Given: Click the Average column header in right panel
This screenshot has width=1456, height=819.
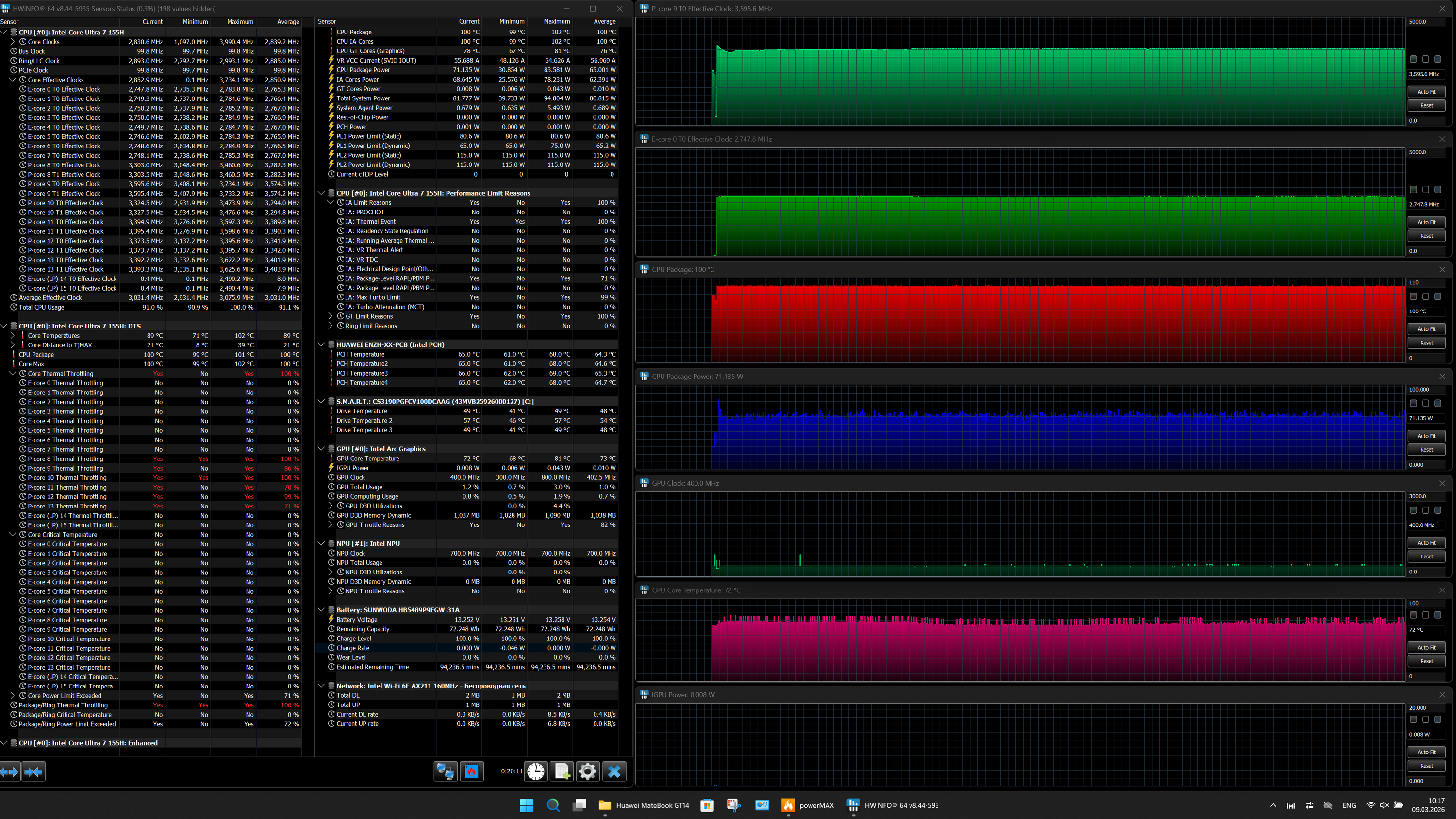Looking at the screenshot, I should click(x=604, y=21).
